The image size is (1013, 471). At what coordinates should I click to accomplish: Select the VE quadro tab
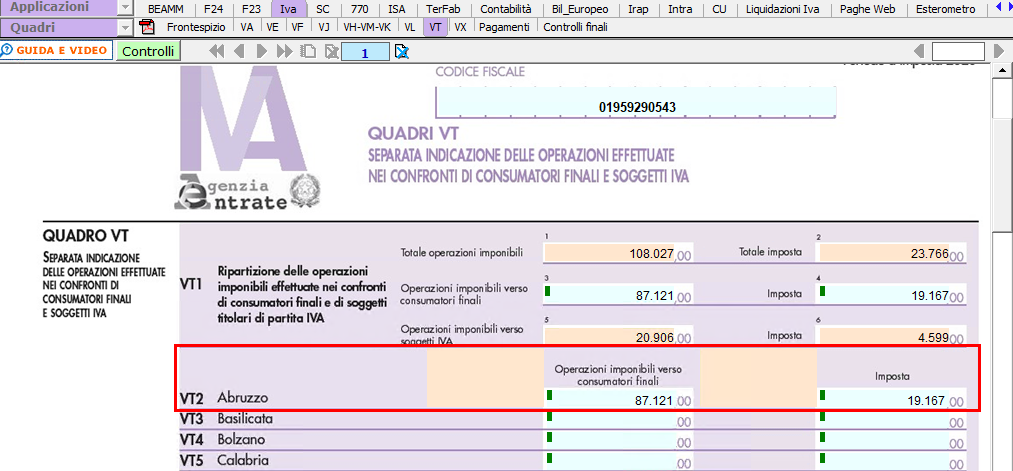point(273,27)
